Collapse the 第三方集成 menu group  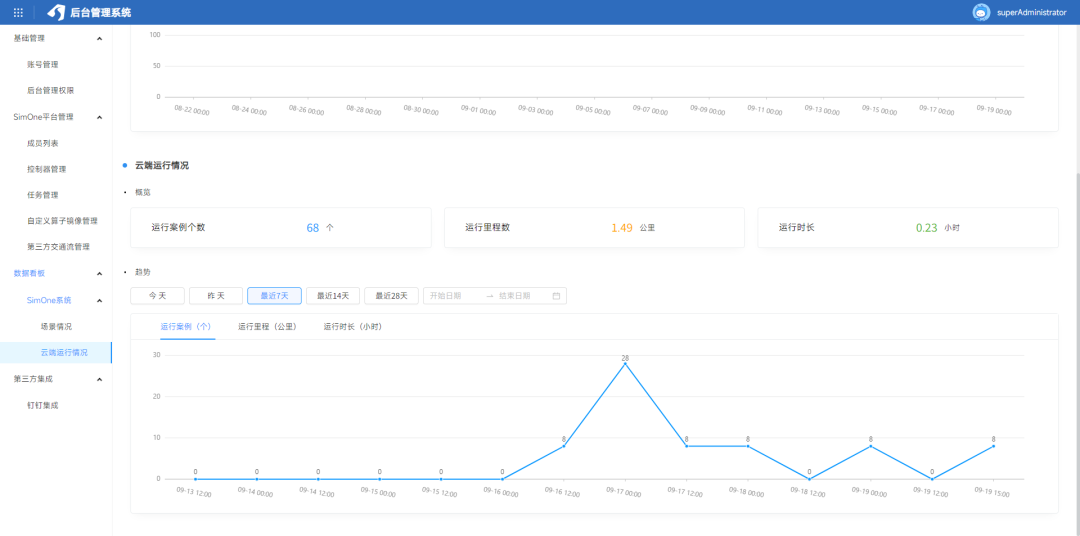tap(99, 379)
